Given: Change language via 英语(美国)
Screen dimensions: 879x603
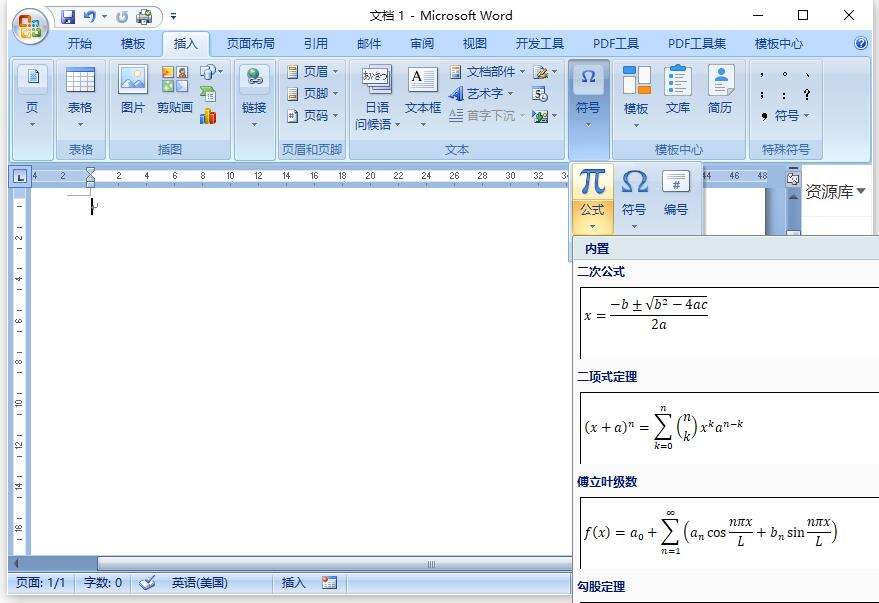Looking at the screenshot, I should point(200,583).
